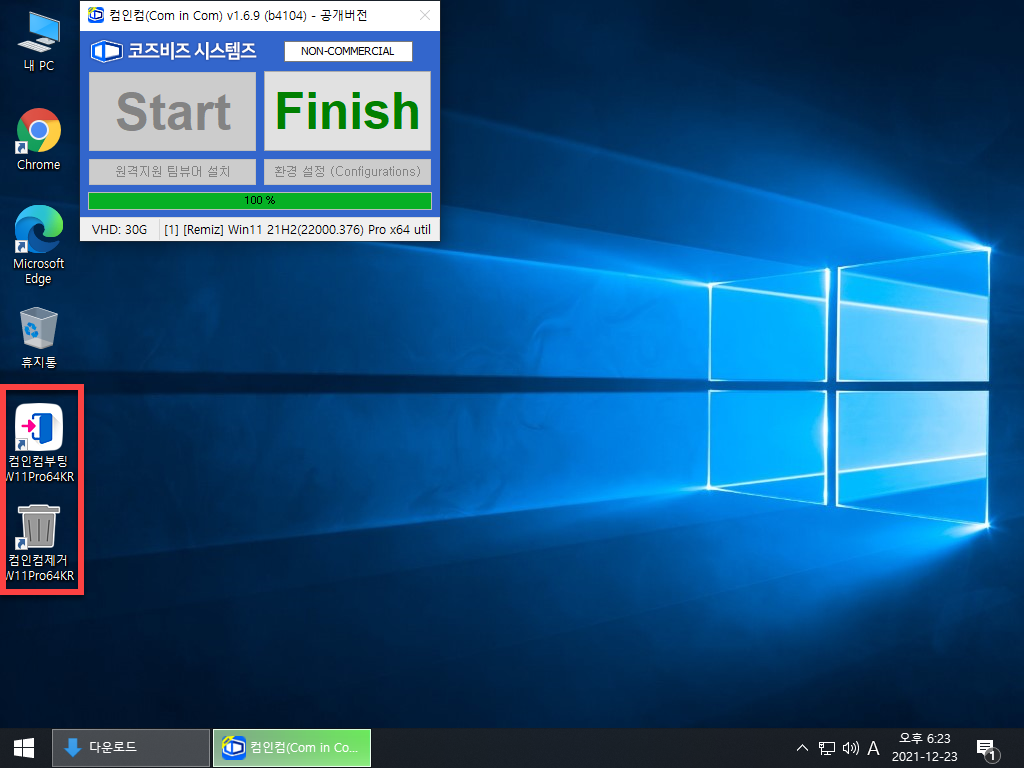Show hidden system tray icons
Screen dimensions: 1024x768
[803, 748]
